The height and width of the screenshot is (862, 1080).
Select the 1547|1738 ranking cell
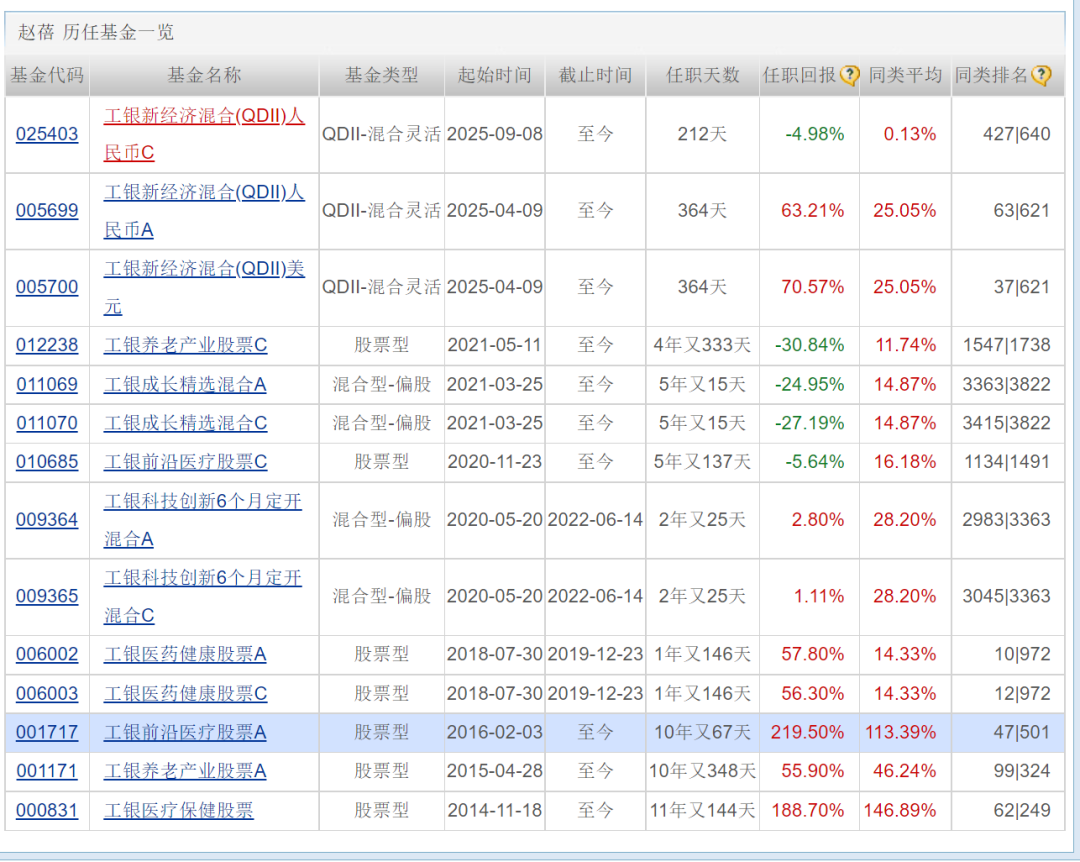point(1006,345)
